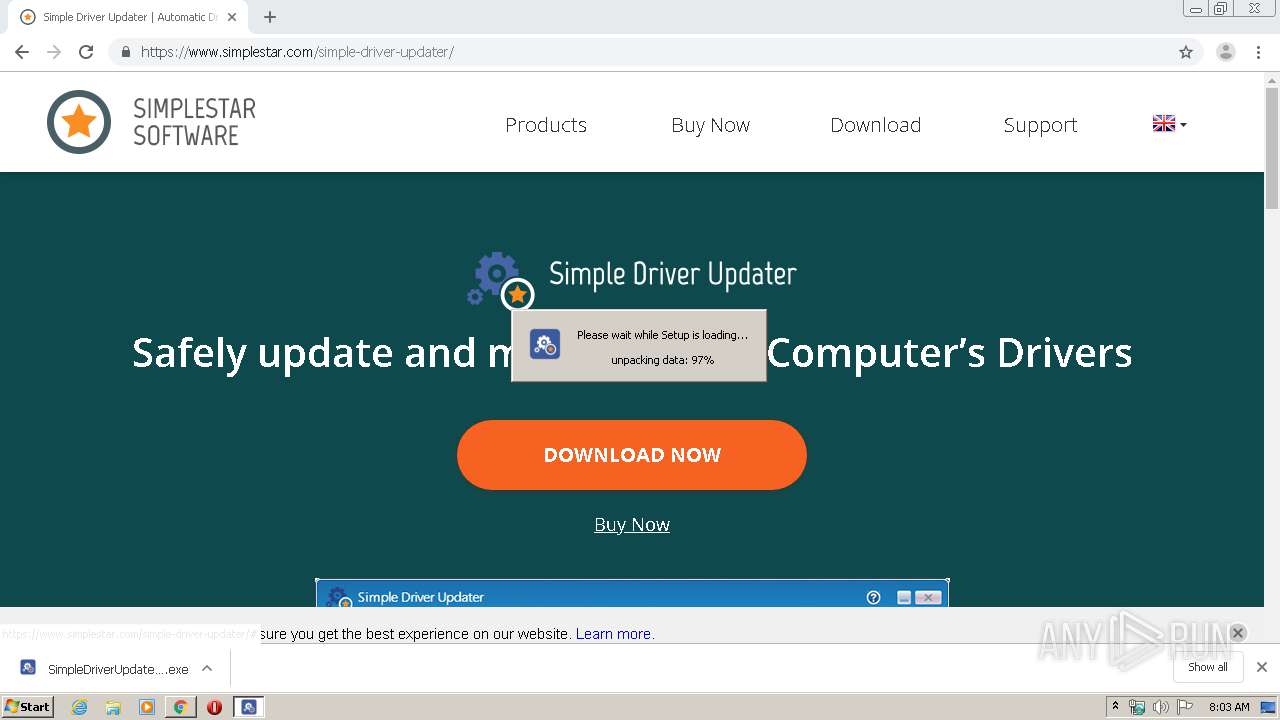This screenshot has height=720, width=1280.
Task: Click the browser forward arrow
Action: coord(54,52)
